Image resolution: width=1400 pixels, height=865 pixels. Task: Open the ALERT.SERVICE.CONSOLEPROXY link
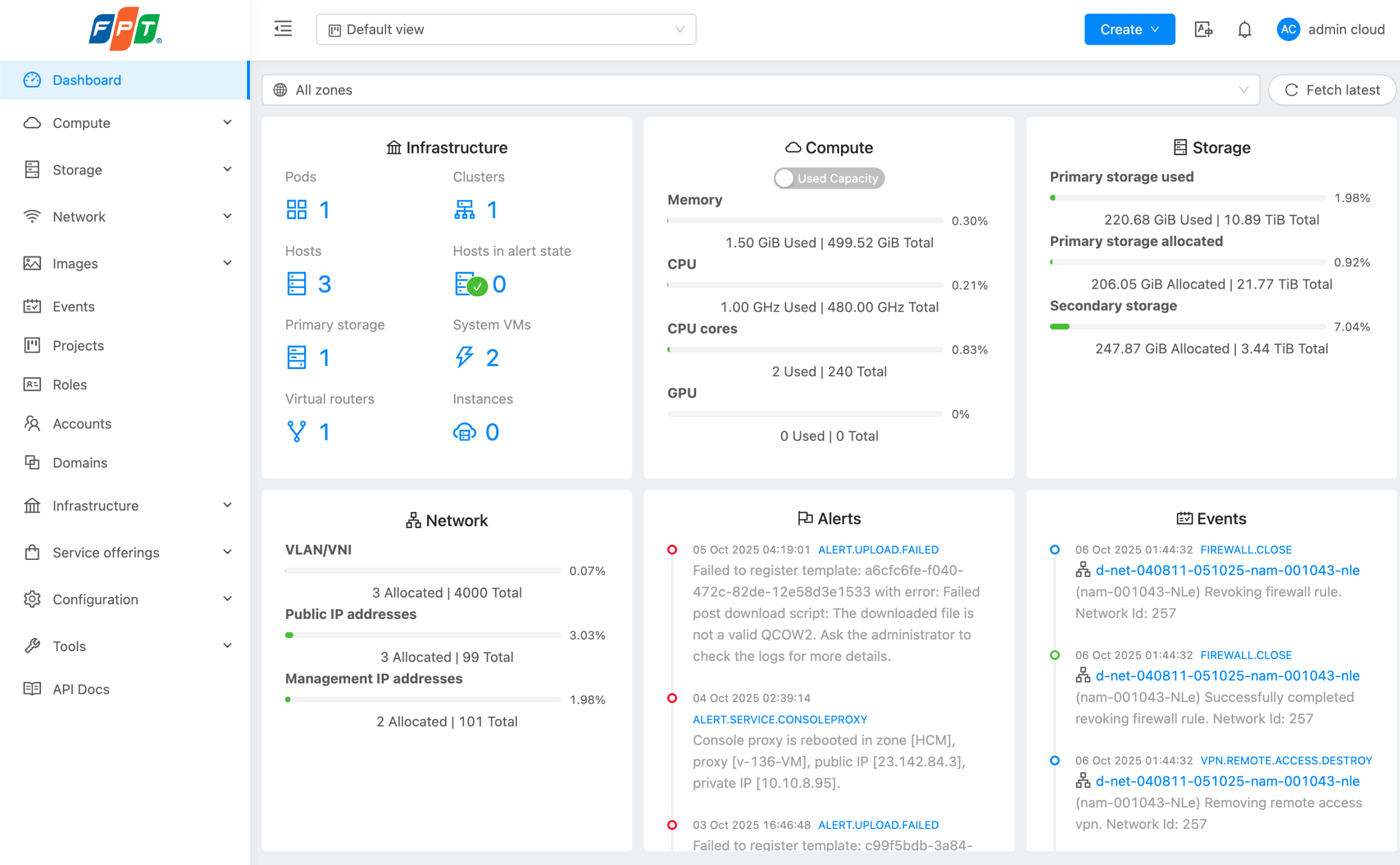(x=779, y=720)
